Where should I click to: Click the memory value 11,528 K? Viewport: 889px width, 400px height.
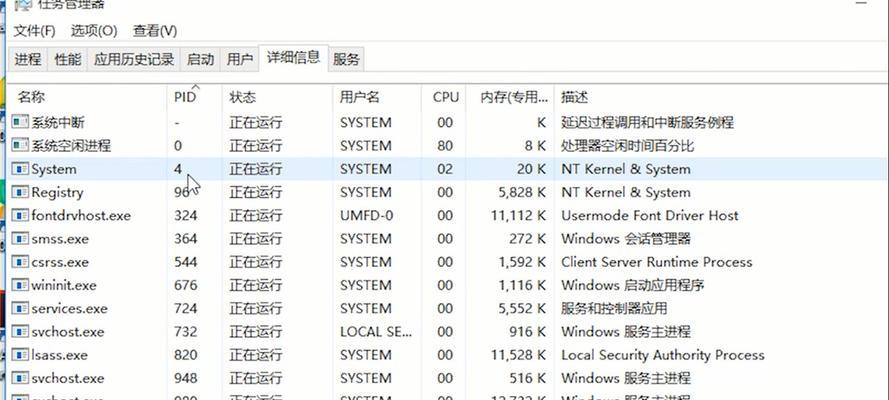pos(519,355)
